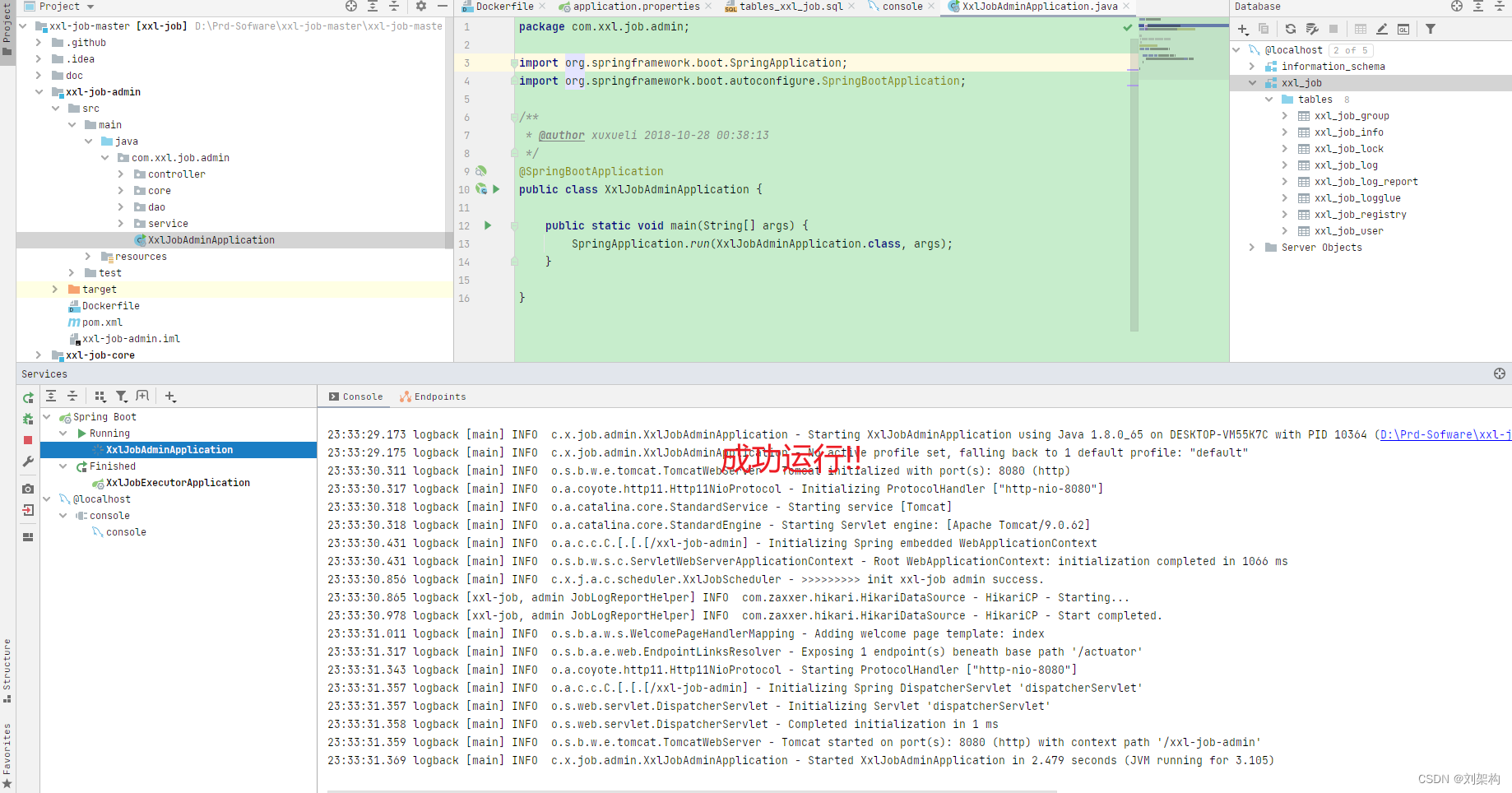Screen dimensions: 1512x793
Task: Open Add Service plus dropdown
Action: tap(170, 396)
